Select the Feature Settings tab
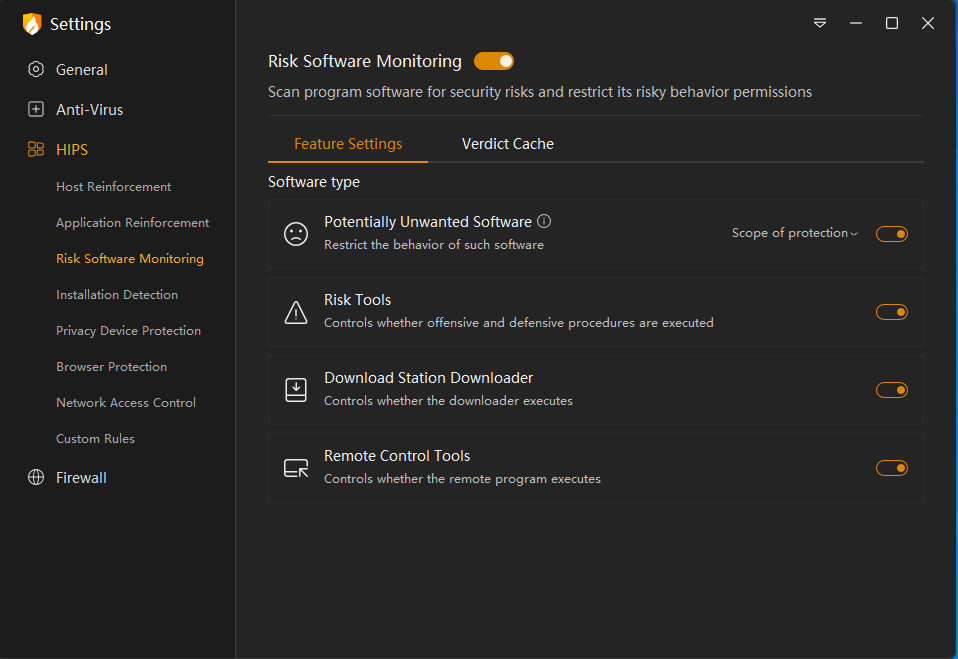 (348, 144)
